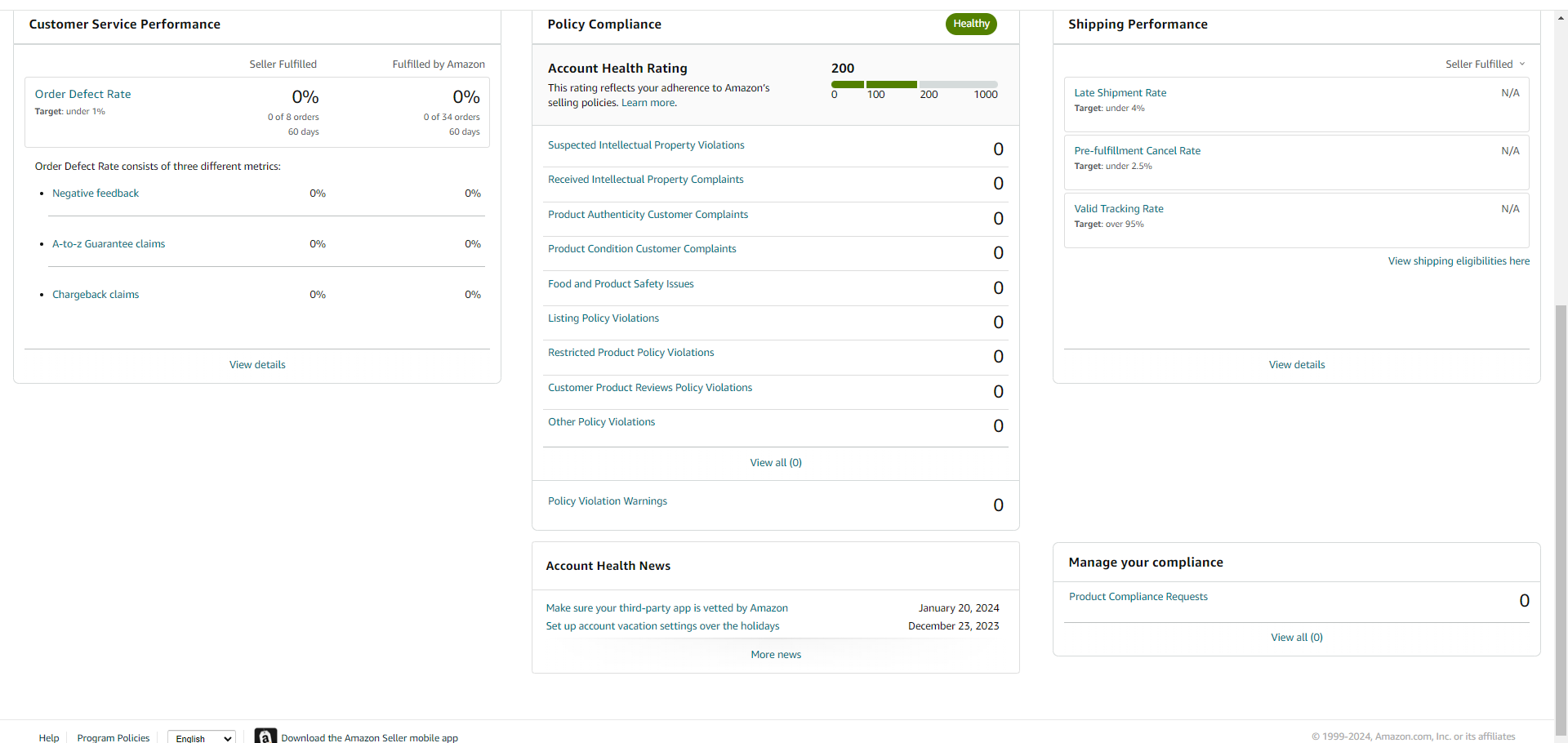This screenshot has width=1568, height=743.
Task: Select Policy Violation Warnings count 0
Action: 998,505
